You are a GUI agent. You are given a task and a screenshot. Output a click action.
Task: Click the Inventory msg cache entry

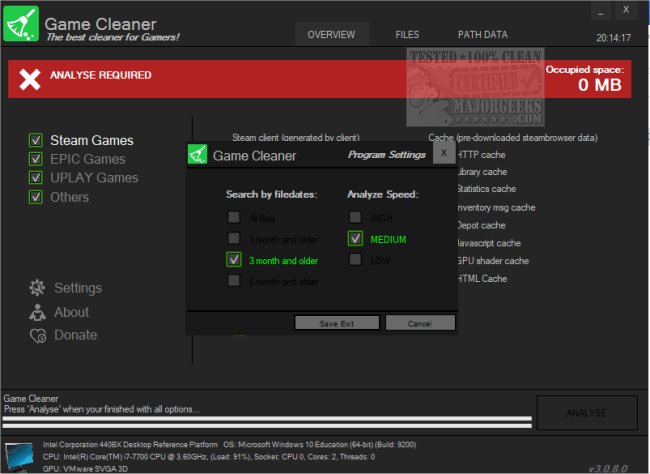coord(496,207)
